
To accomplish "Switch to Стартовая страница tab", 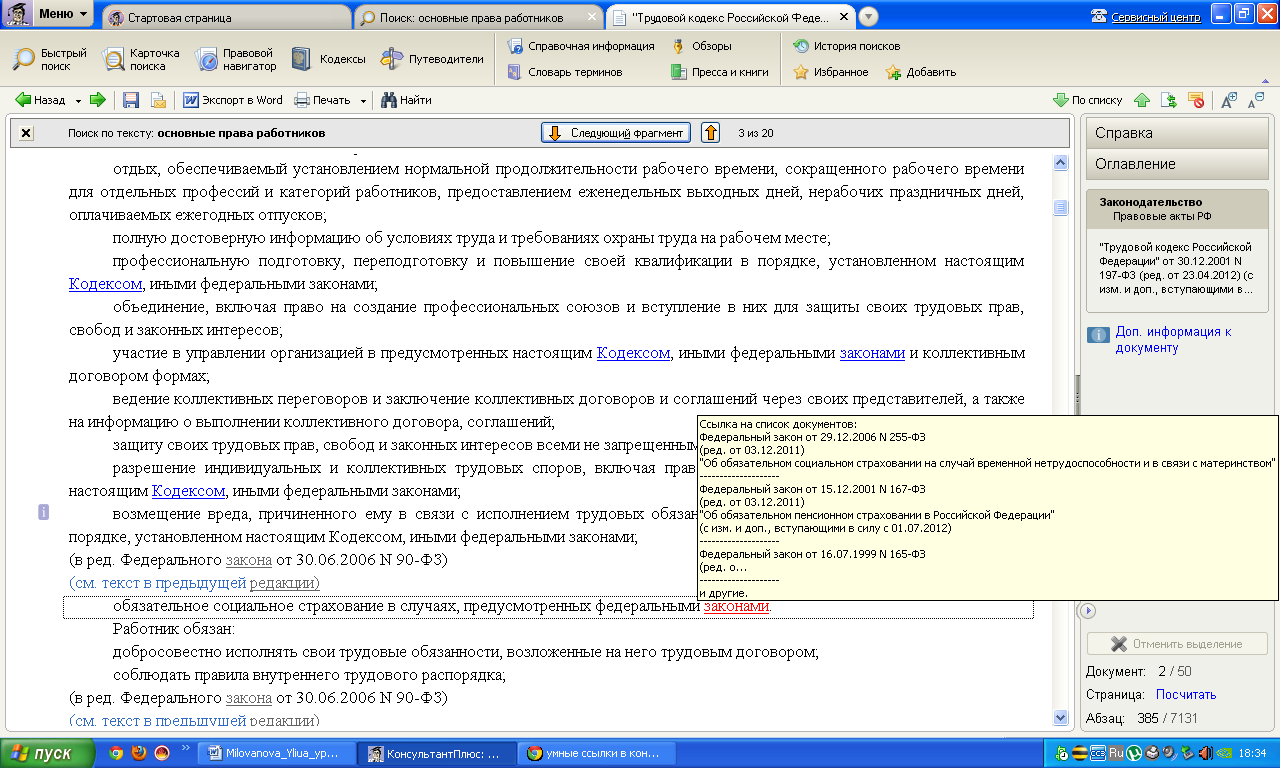I will 225,18.
